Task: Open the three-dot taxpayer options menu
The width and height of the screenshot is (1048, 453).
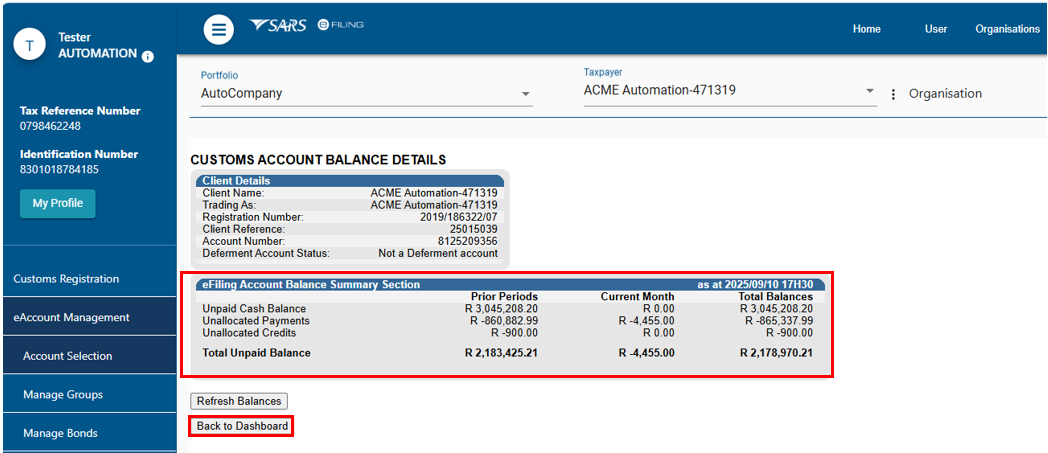Action: coord(893,94)
